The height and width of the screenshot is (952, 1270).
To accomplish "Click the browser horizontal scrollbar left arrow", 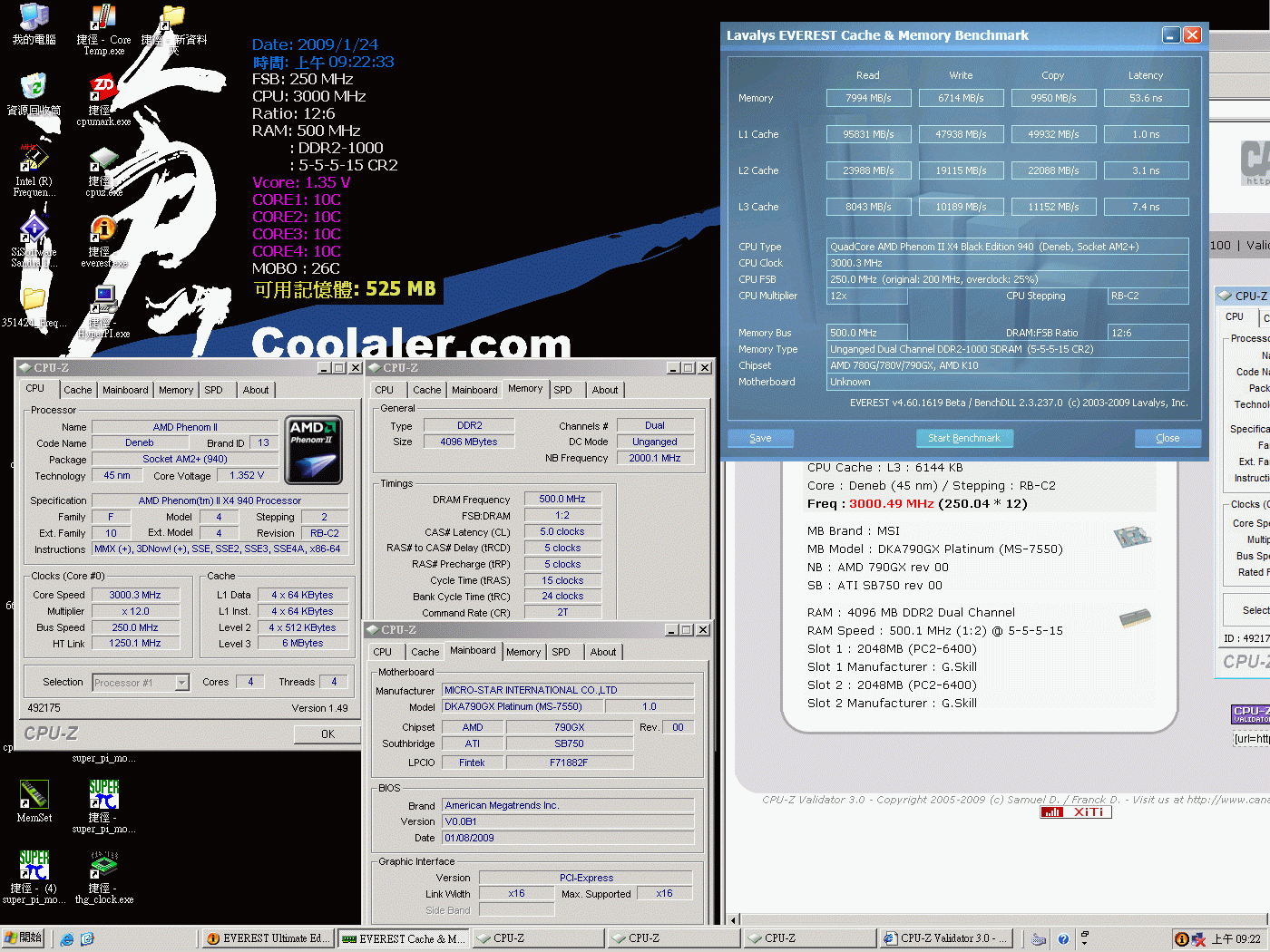I will [734, 920].
